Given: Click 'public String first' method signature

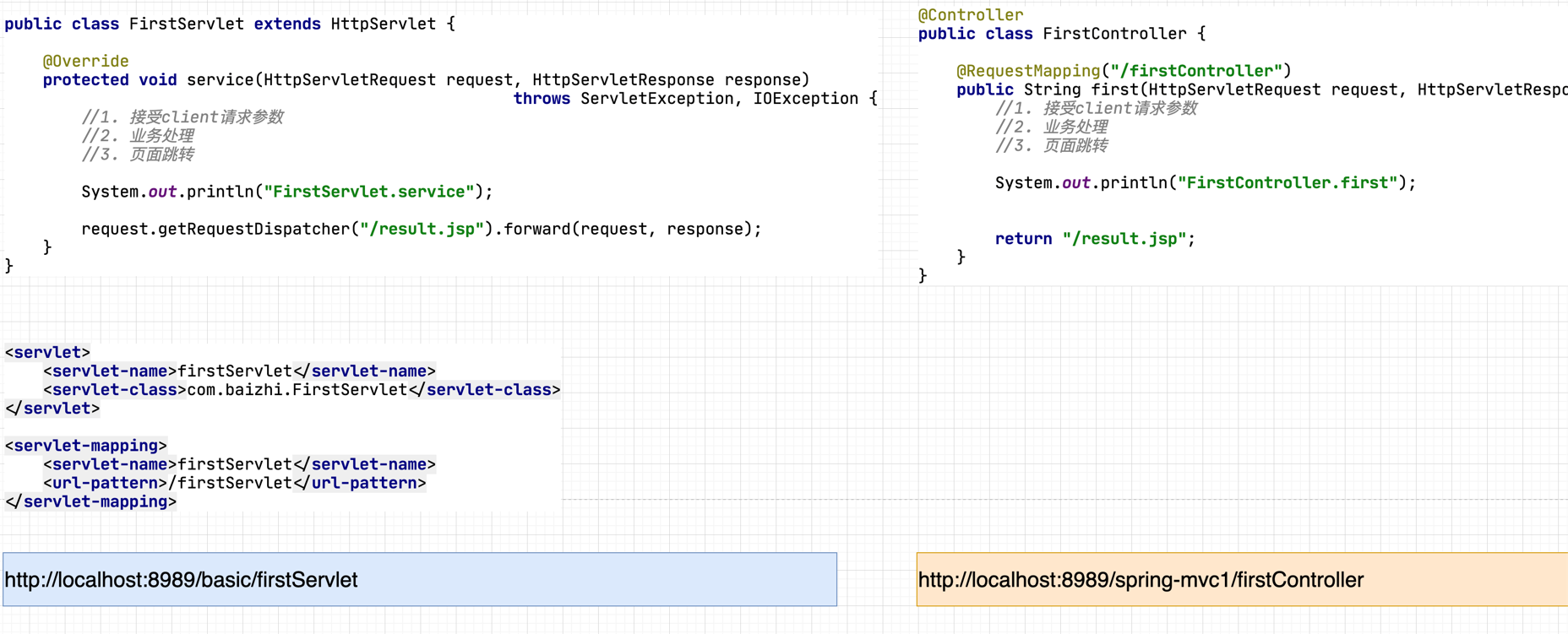Looking at the screenshot, I should pos(1262,89).
